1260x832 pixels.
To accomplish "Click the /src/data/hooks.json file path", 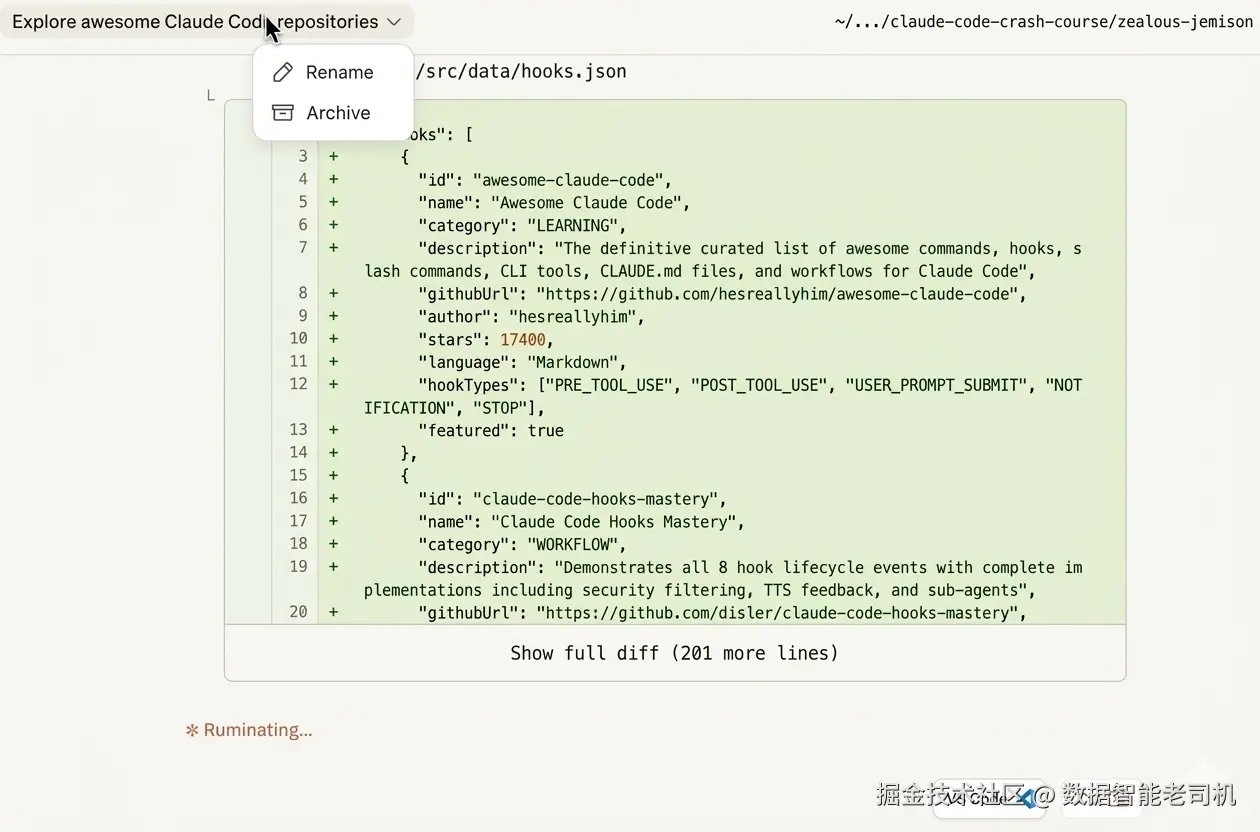I will click(x=520, y=72).
